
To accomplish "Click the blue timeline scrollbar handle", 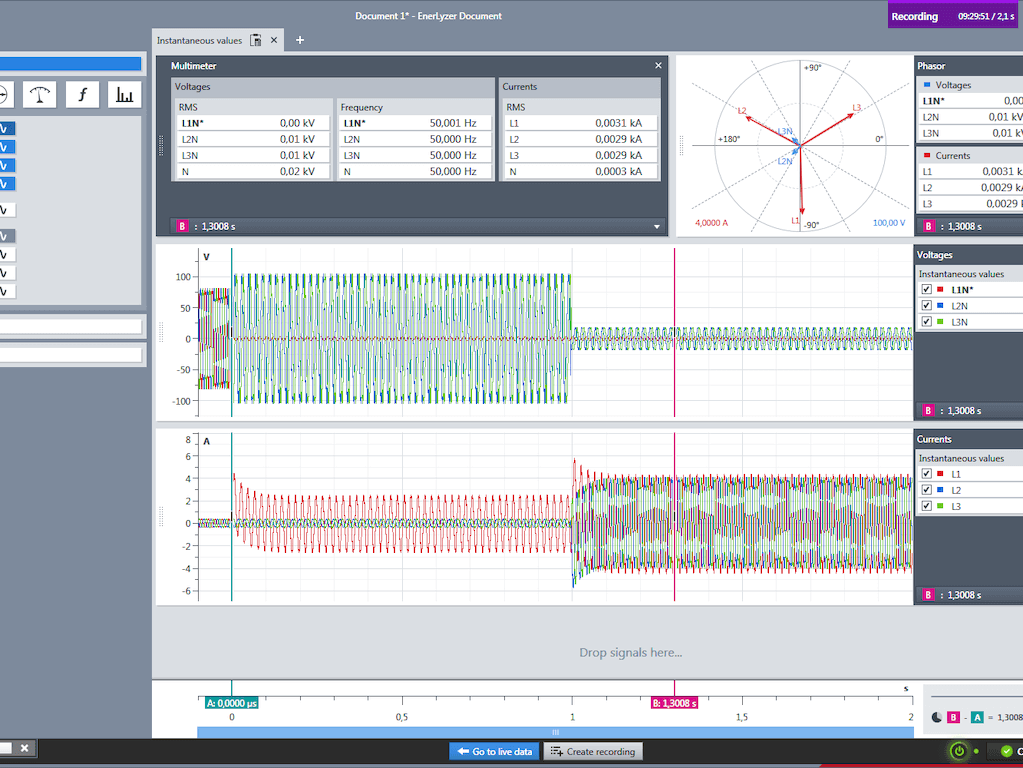I will (555, 732).
